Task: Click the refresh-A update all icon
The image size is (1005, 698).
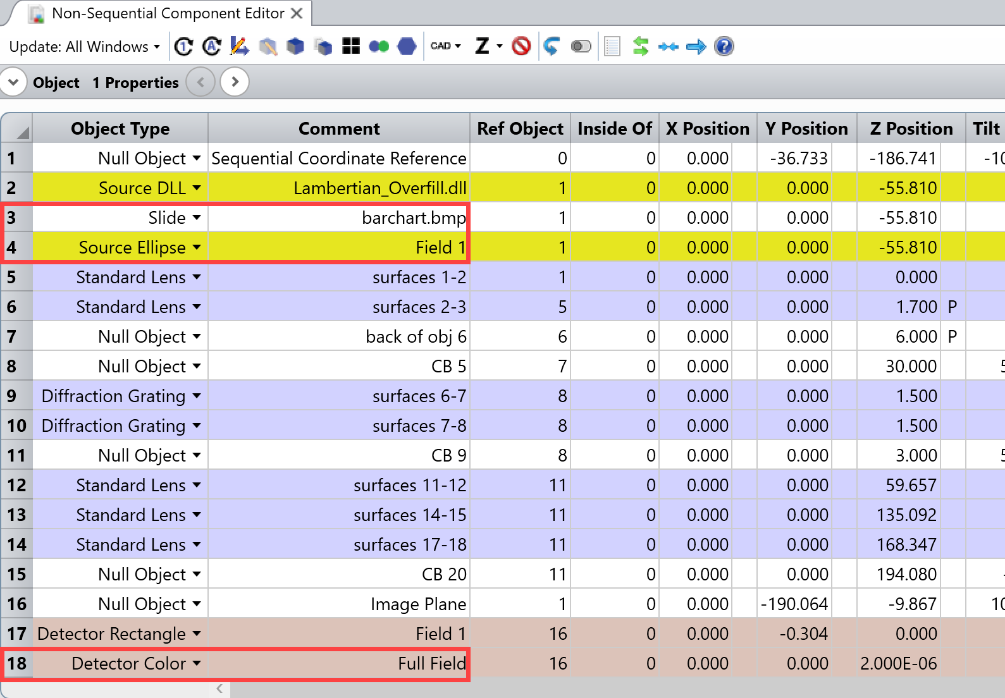Action: point(212,46)
